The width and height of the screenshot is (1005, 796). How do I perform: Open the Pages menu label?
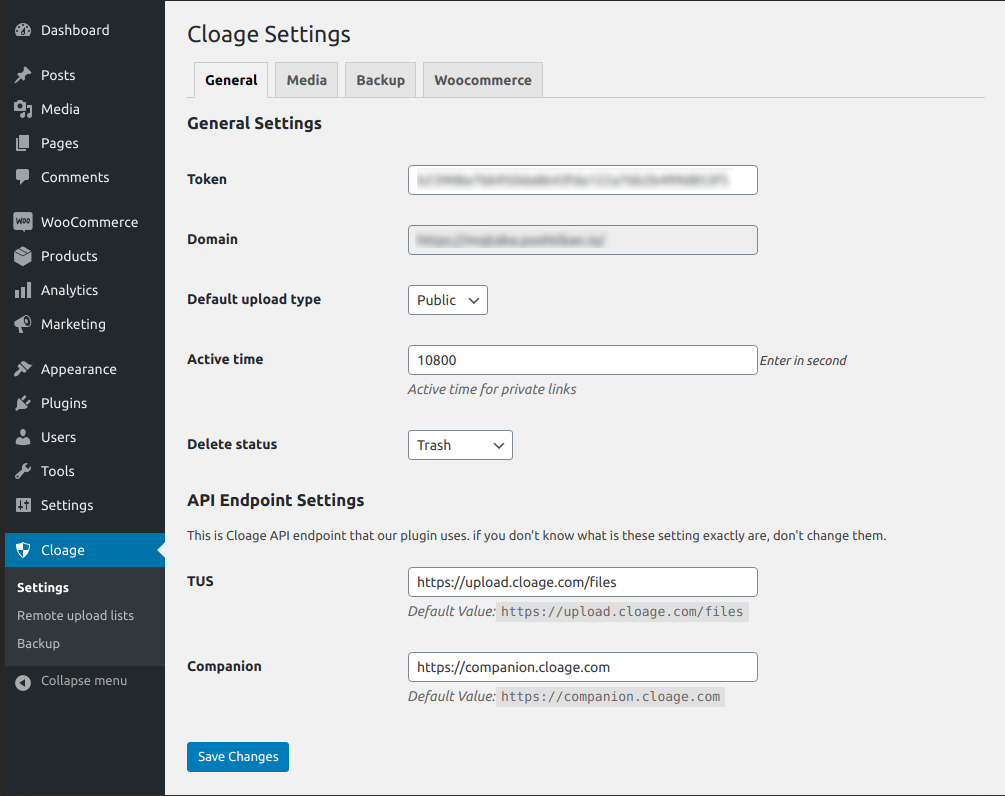tap(60, 143)
